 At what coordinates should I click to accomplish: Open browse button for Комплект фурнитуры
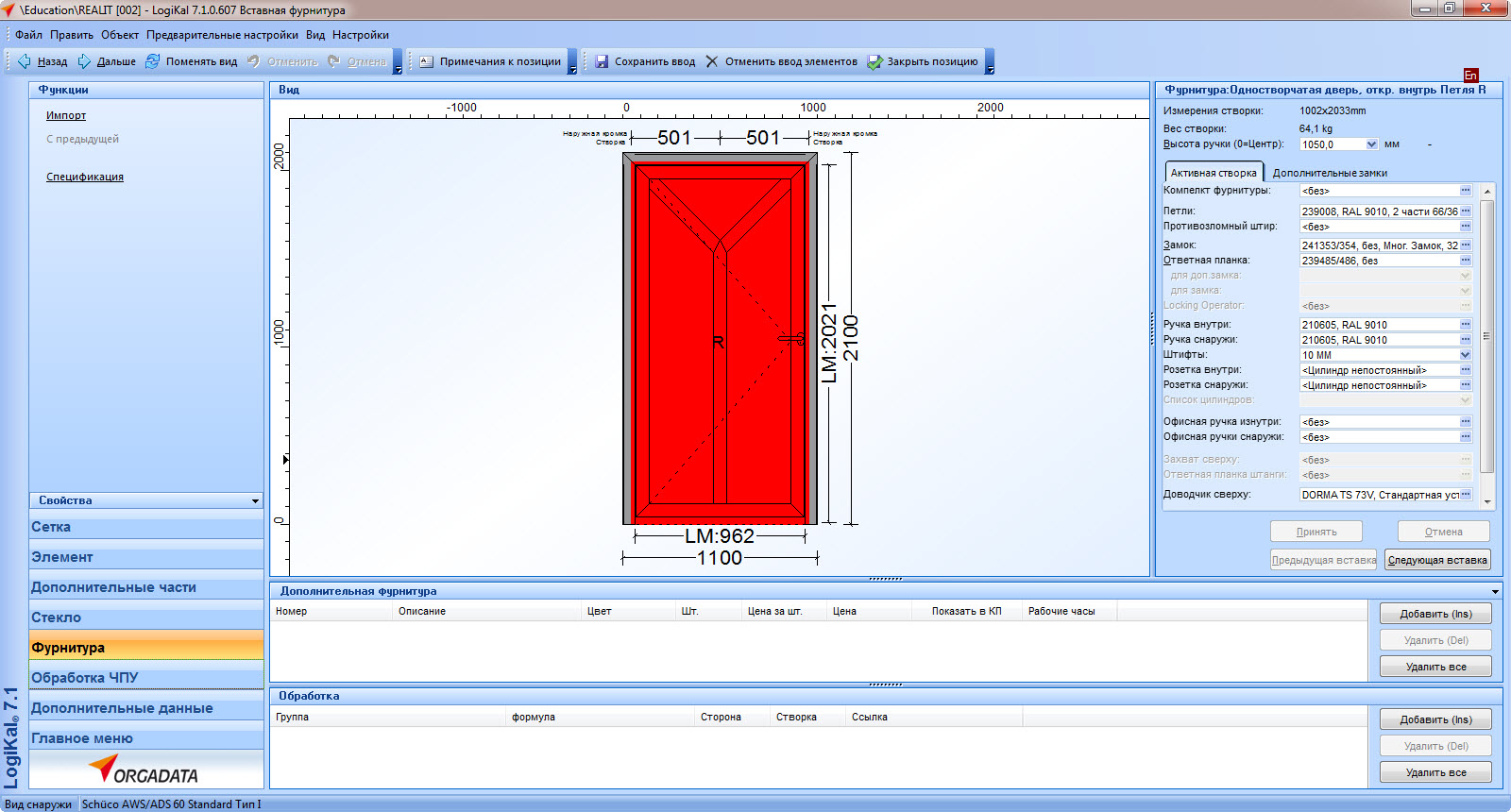click(x=1466, y=191)
